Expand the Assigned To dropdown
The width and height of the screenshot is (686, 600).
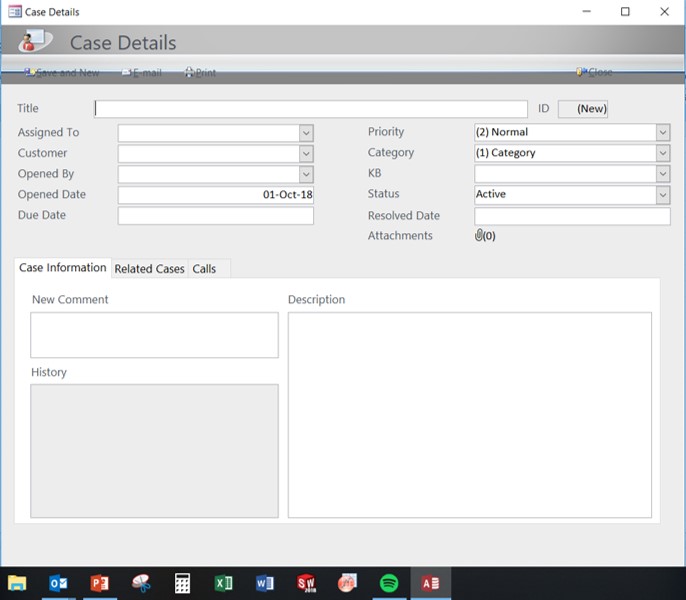(306, 133)
